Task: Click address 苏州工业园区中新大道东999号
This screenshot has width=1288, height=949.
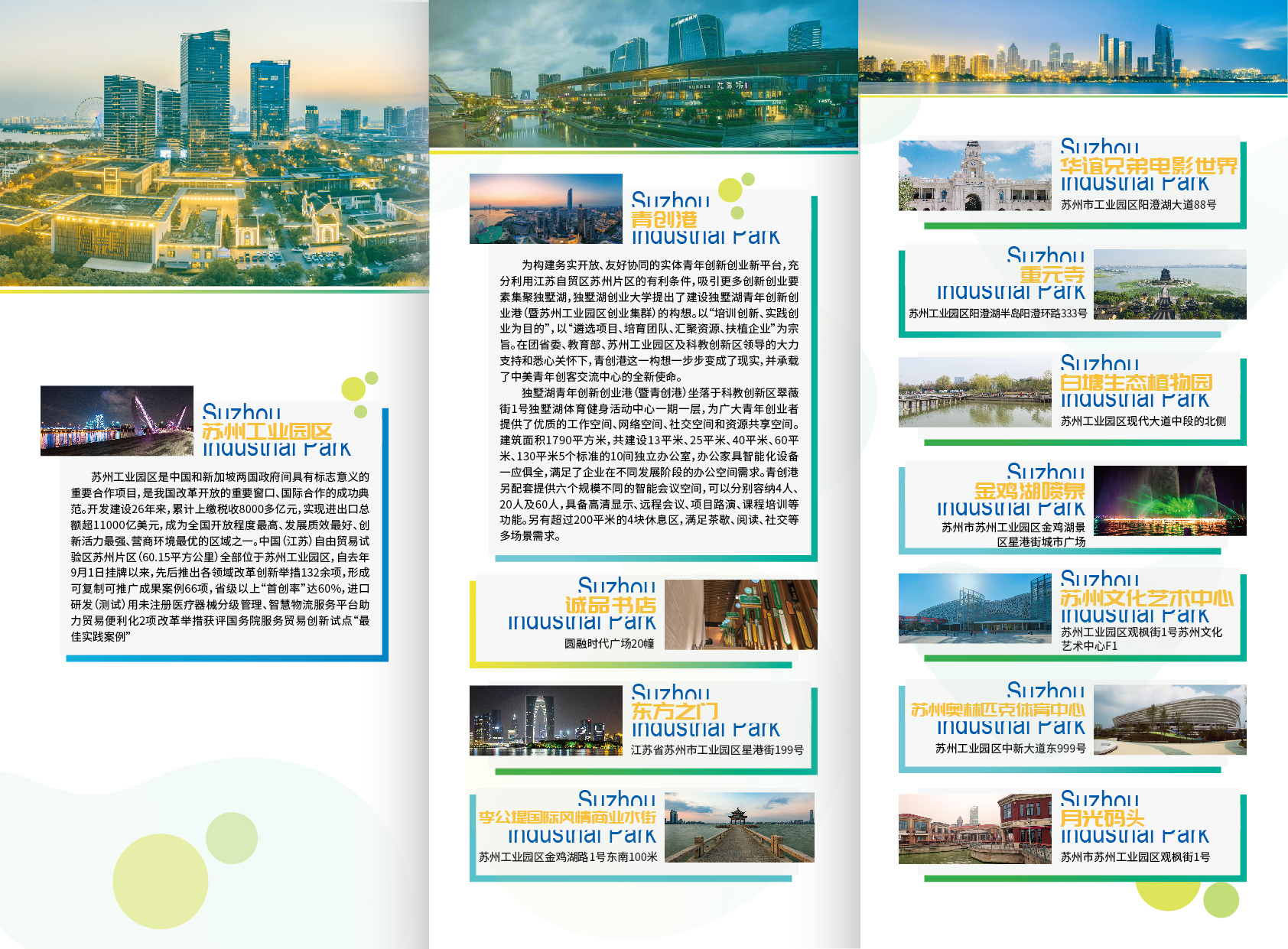Action: (x=1010, y=749)
